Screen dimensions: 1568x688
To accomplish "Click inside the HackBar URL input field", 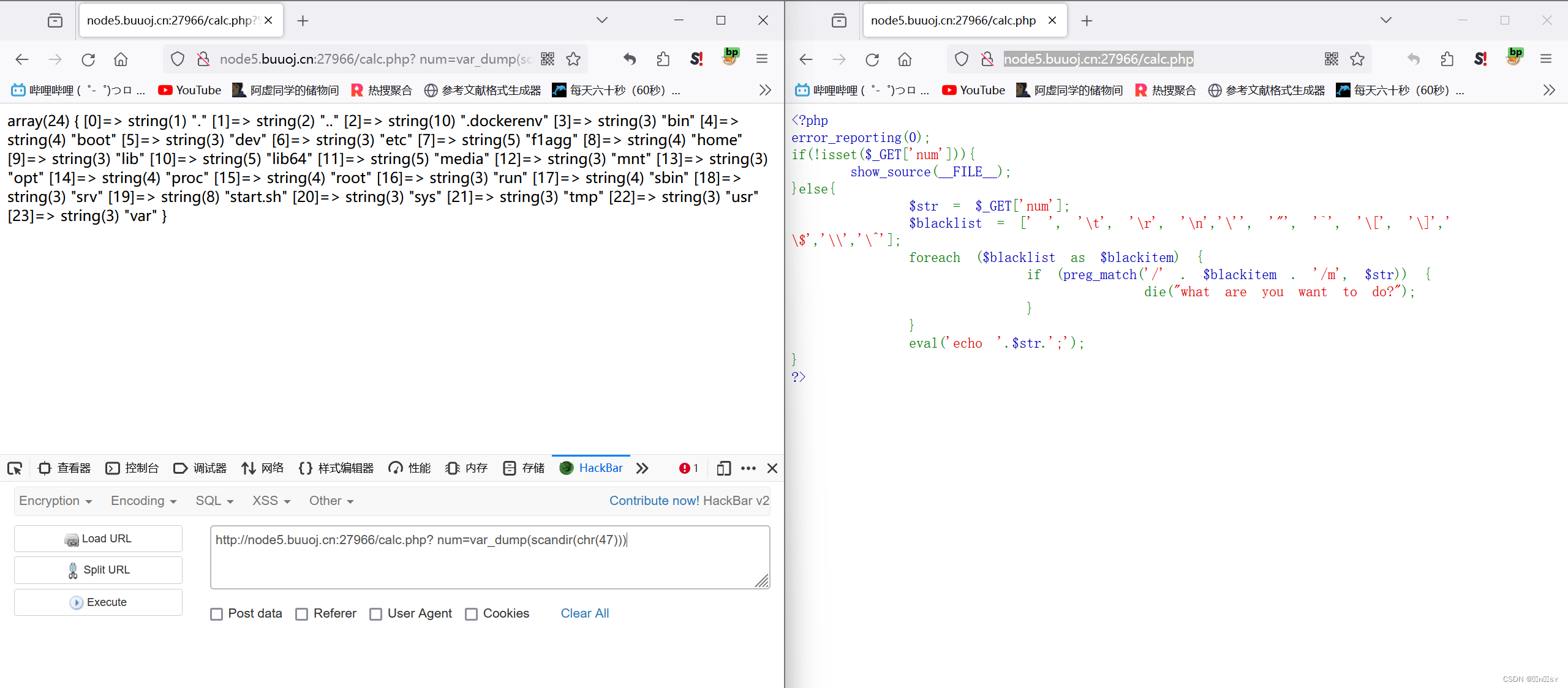I will point(489,557).
